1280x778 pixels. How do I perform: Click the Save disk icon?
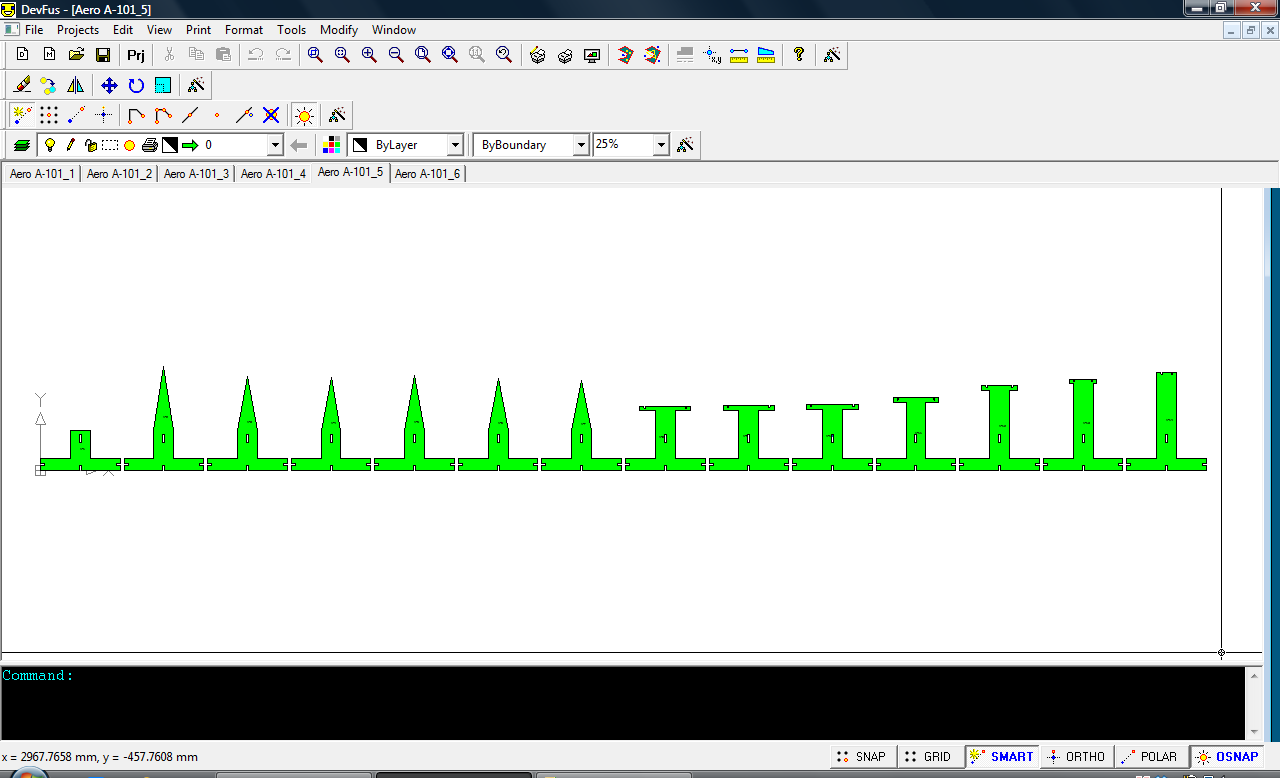(x=103, y=55)
